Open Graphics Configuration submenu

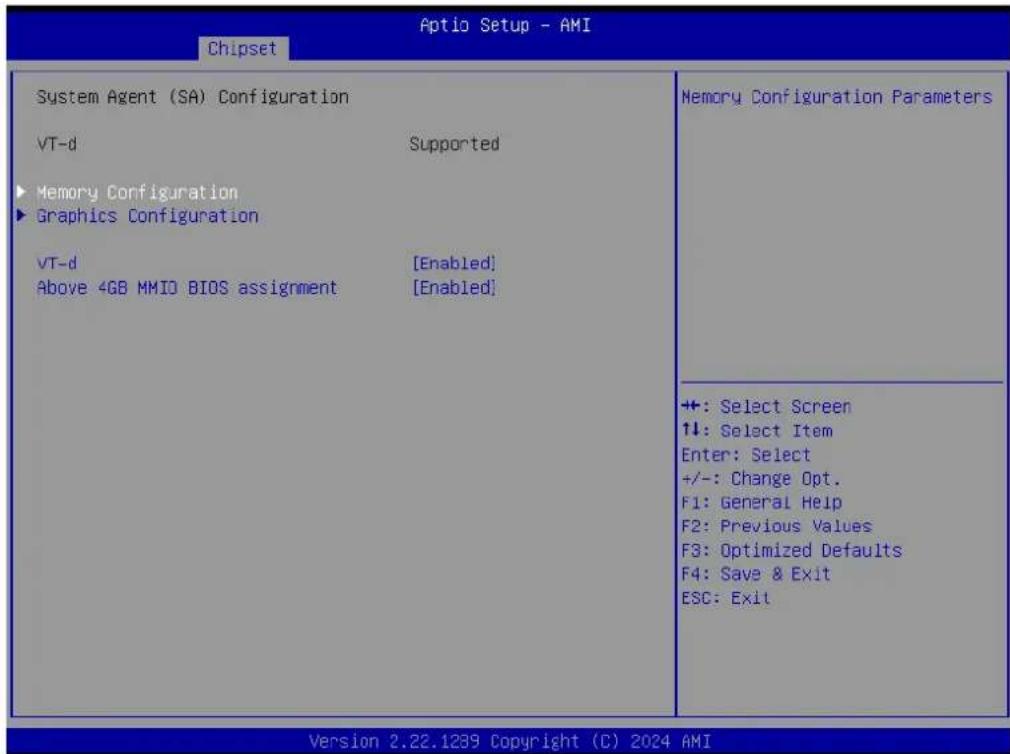click(148, 216)
